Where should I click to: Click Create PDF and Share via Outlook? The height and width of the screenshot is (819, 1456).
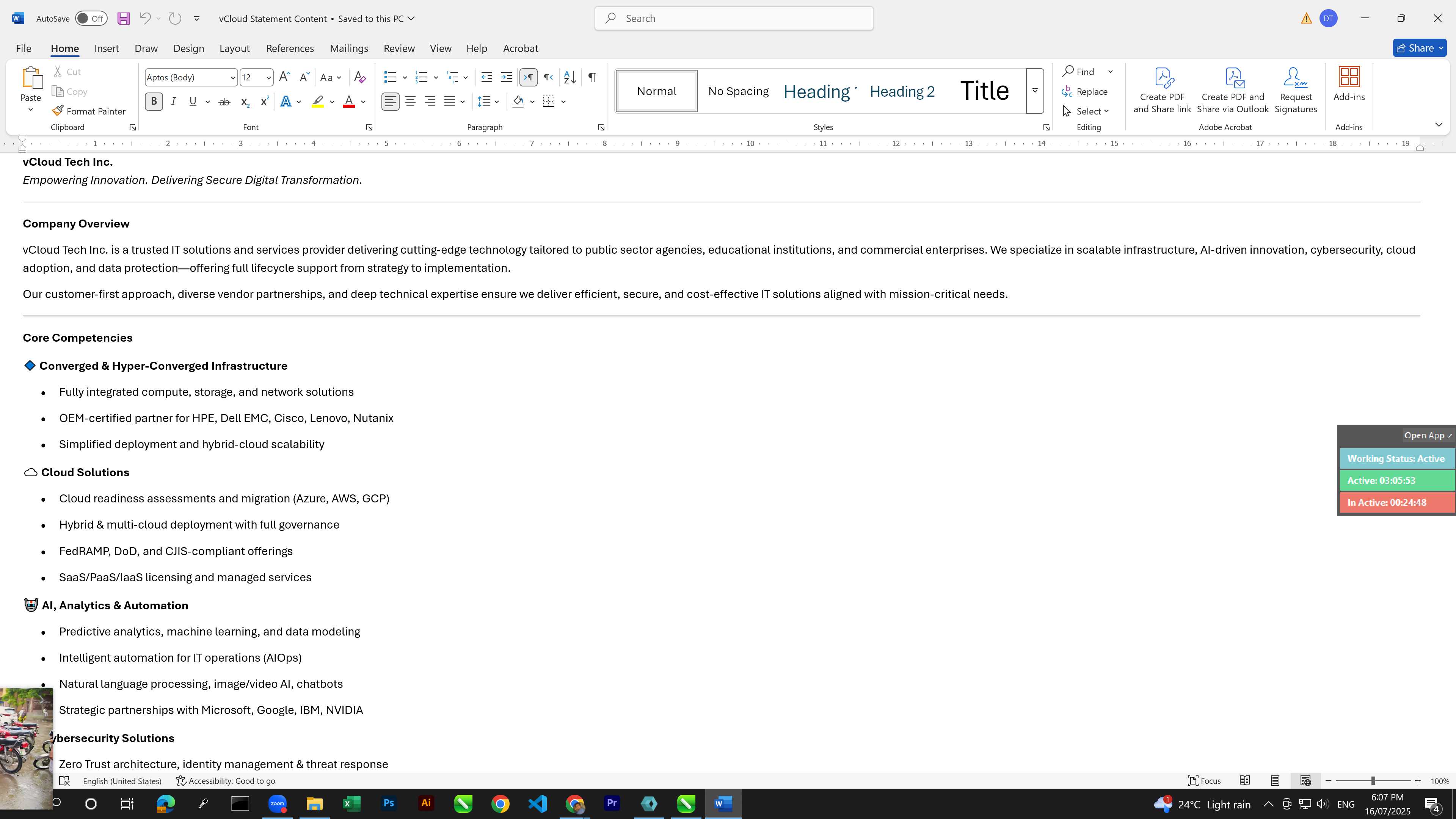(1233, 91)
